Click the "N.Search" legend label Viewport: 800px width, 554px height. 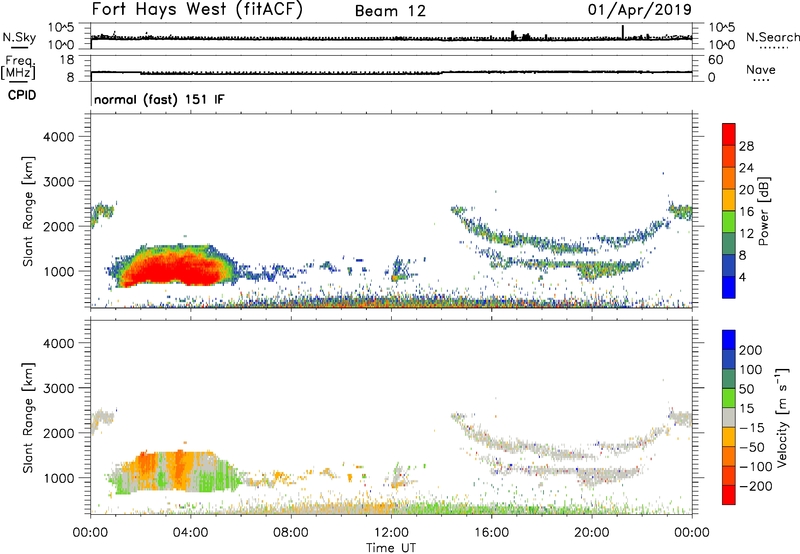click(x=773, y=37)
